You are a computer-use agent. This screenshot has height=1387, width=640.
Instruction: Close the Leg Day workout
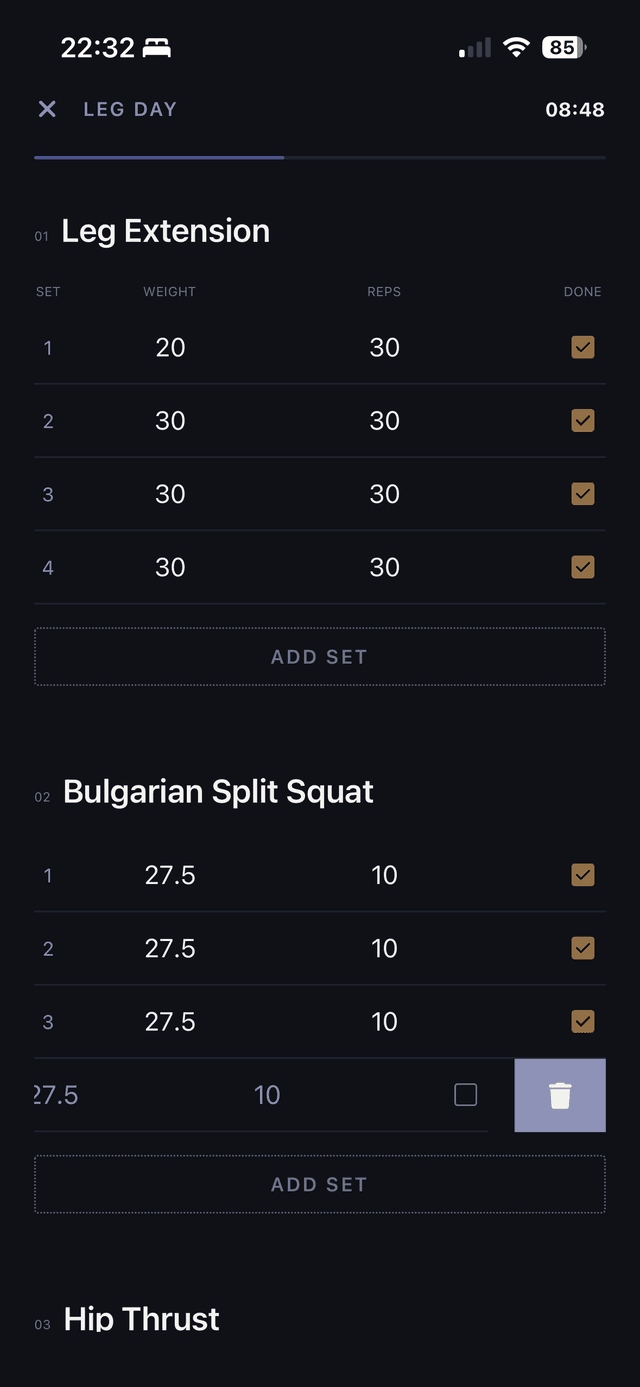coord(47,109)
